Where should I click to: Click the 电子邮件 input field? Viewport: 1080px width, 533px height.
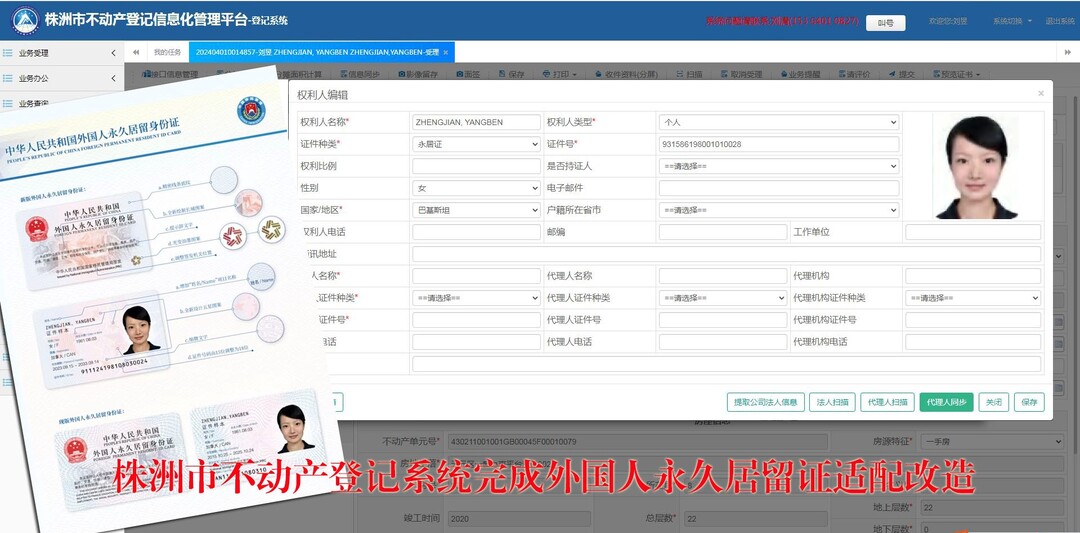click(x=778, y=188)
